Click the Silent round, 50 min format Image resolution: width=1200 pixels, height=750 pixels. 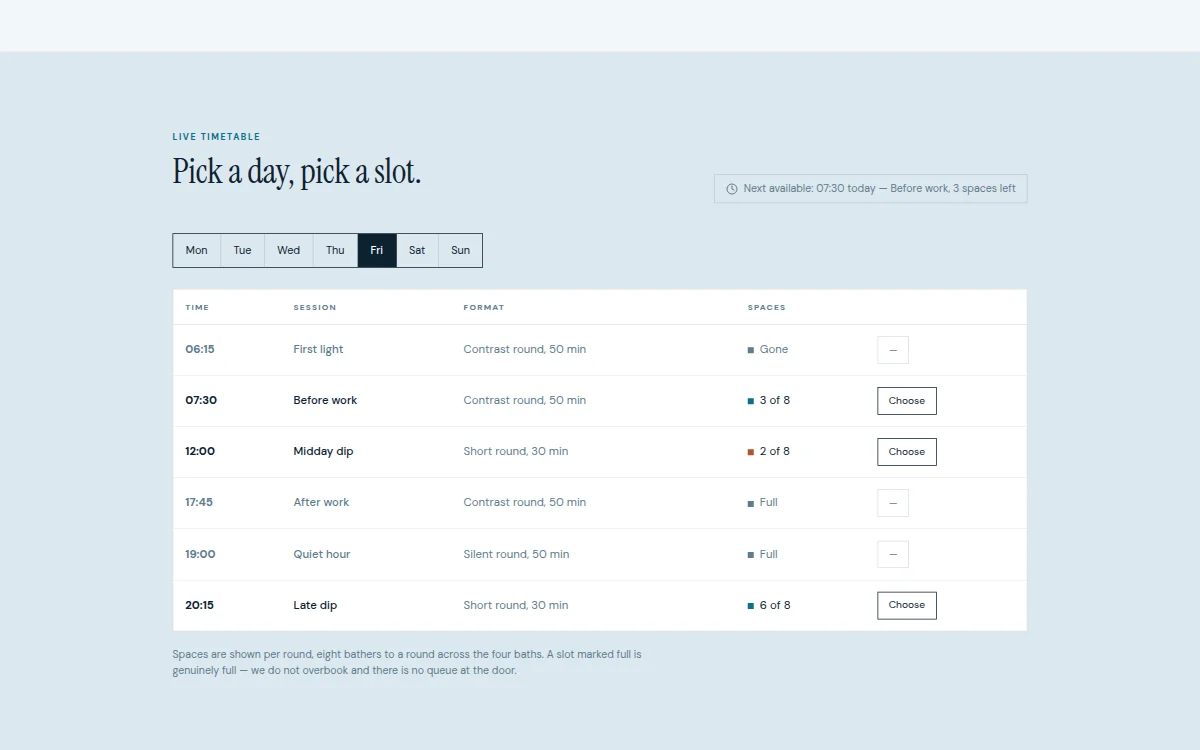tap(516, 554)
